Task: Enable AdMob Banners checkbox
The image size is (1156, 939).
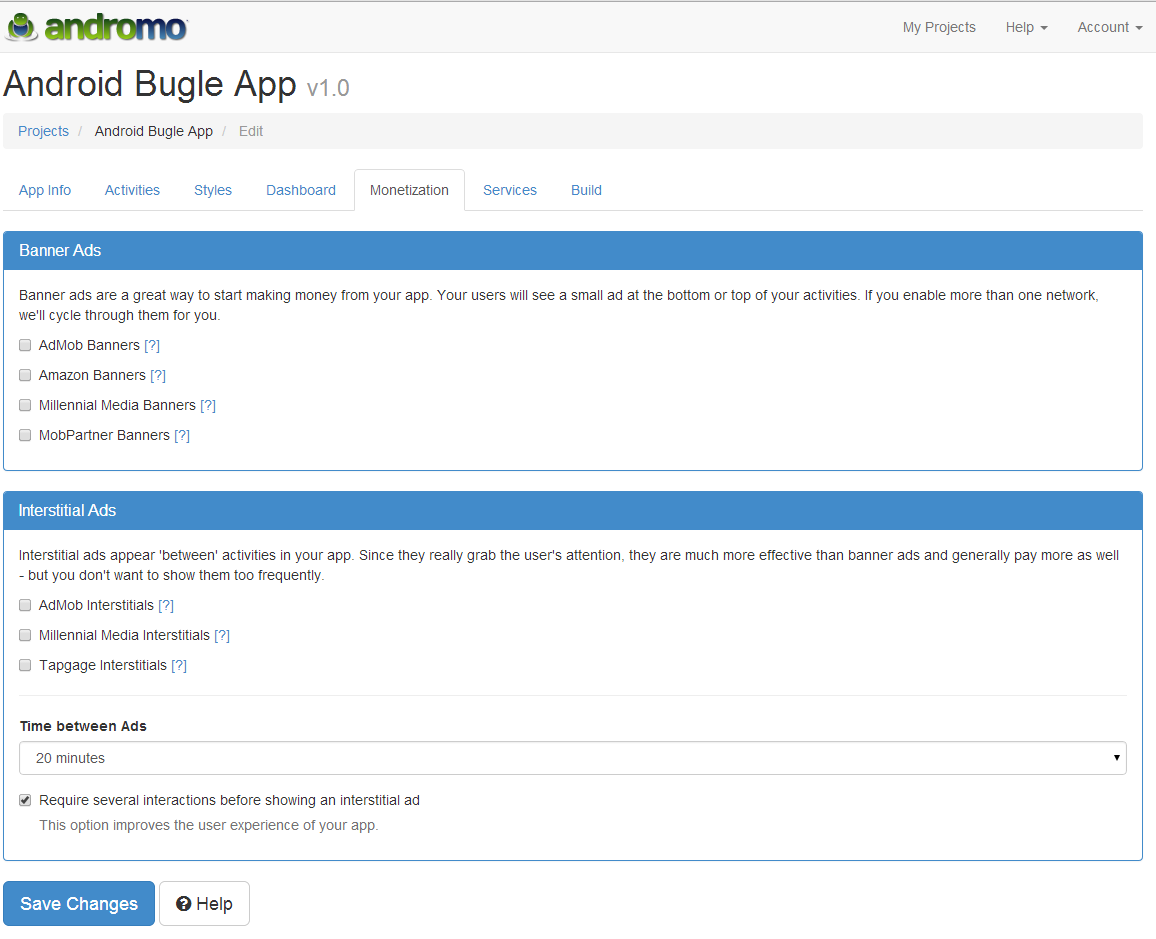Action: click(x=25, y=345)
